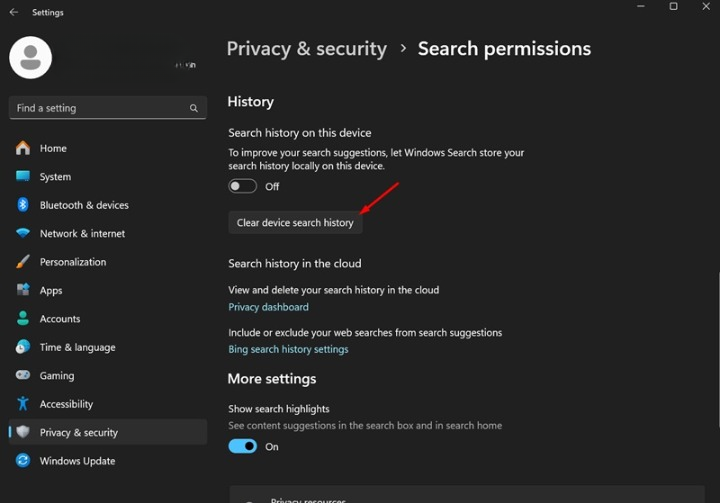Click the Apps icon in sidebar
The image size is (720, 503).
tap(22, 290)
